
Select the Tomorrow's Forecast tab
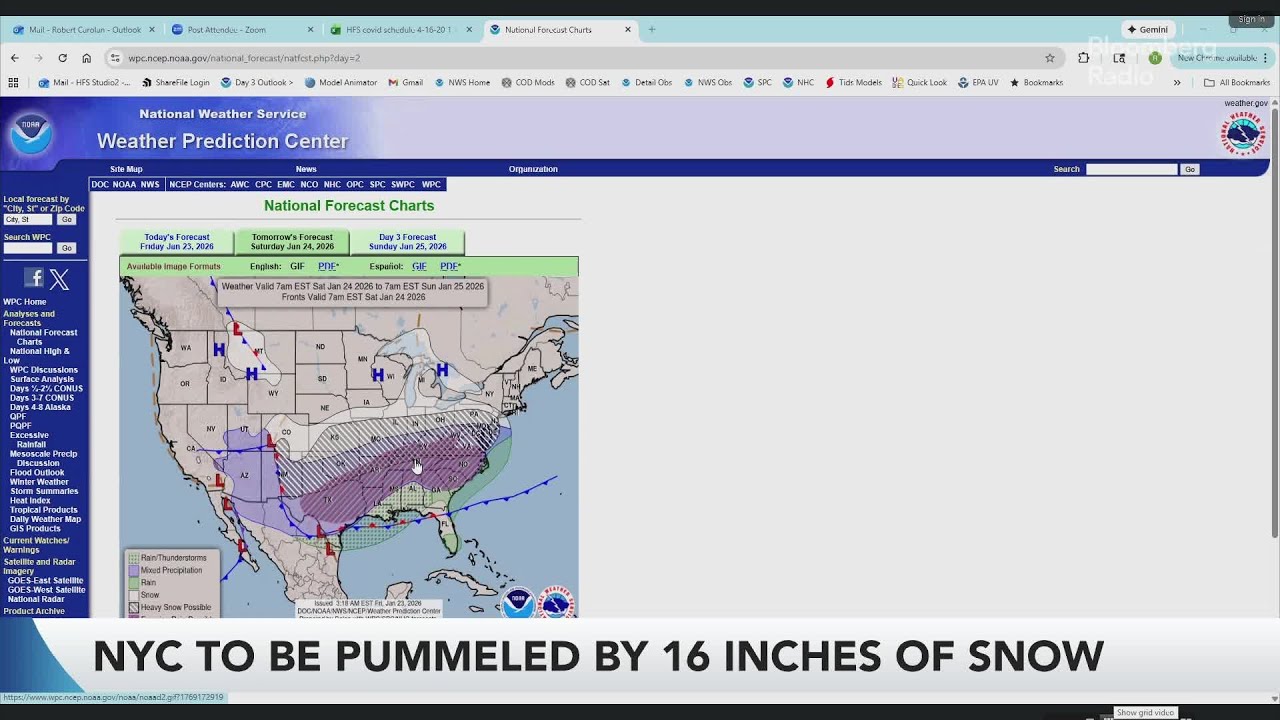[292, 242]
